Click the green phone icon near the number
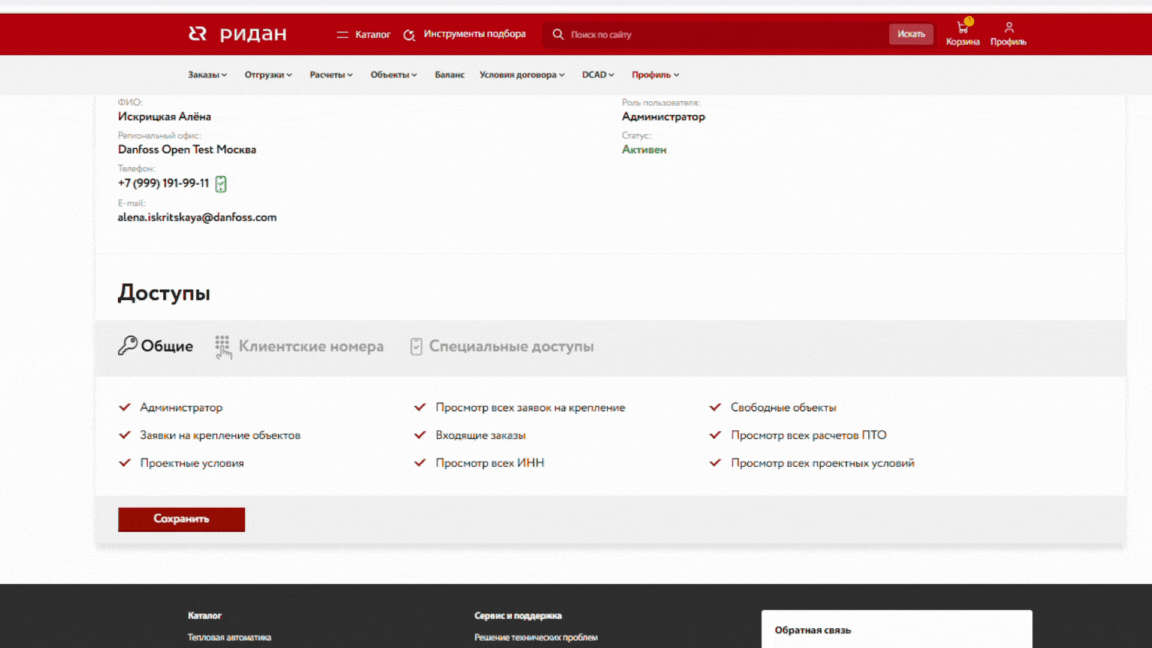Image resolution: width=1152 pixels, height=648 pixels. coord(221,184)
